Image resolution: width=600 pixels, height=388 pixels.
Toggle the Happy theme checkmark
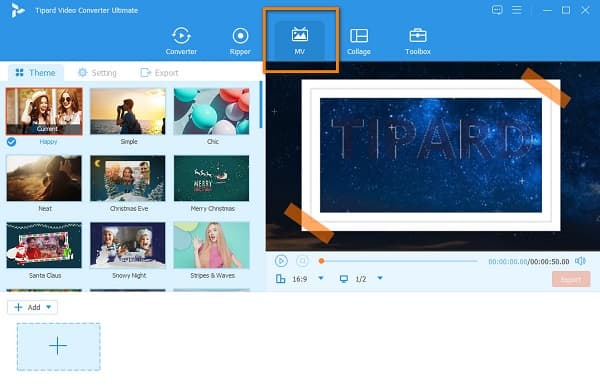click(x=11, y=142)
